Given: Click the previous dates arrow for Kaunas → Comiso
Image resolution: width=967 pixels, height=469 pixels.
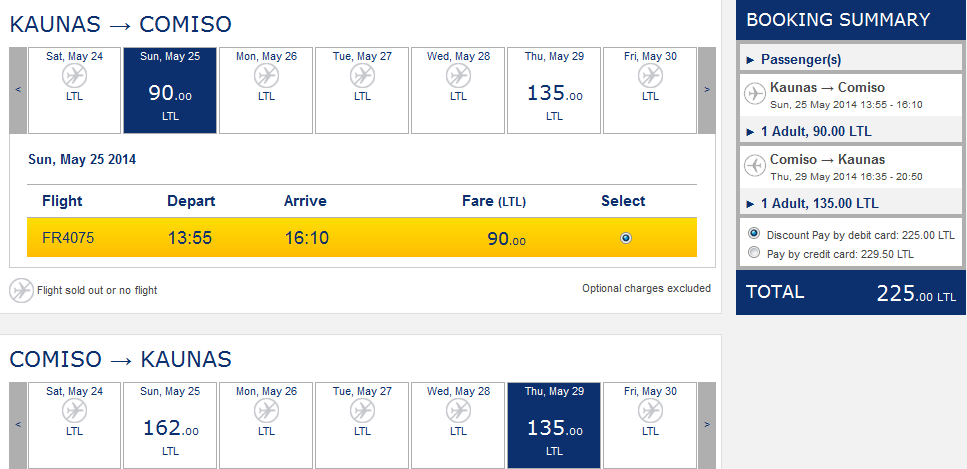Looking at the screenshot, I should (18, 90).
